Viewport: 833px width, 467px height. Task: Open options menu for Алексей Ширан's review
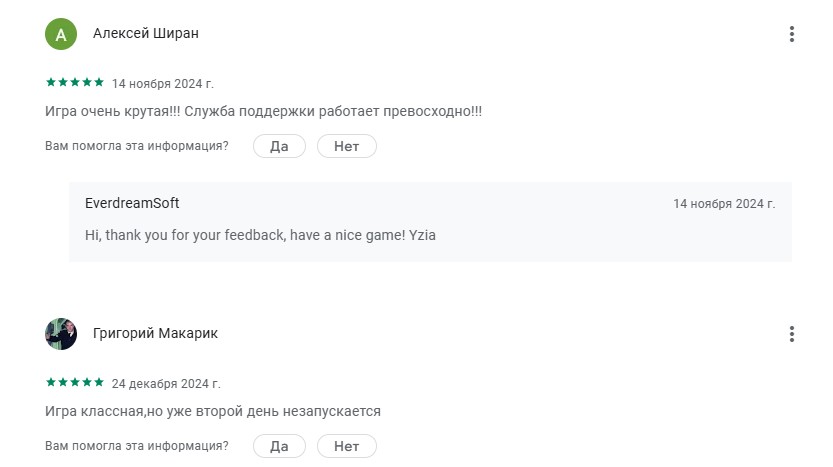coord(791,34)
